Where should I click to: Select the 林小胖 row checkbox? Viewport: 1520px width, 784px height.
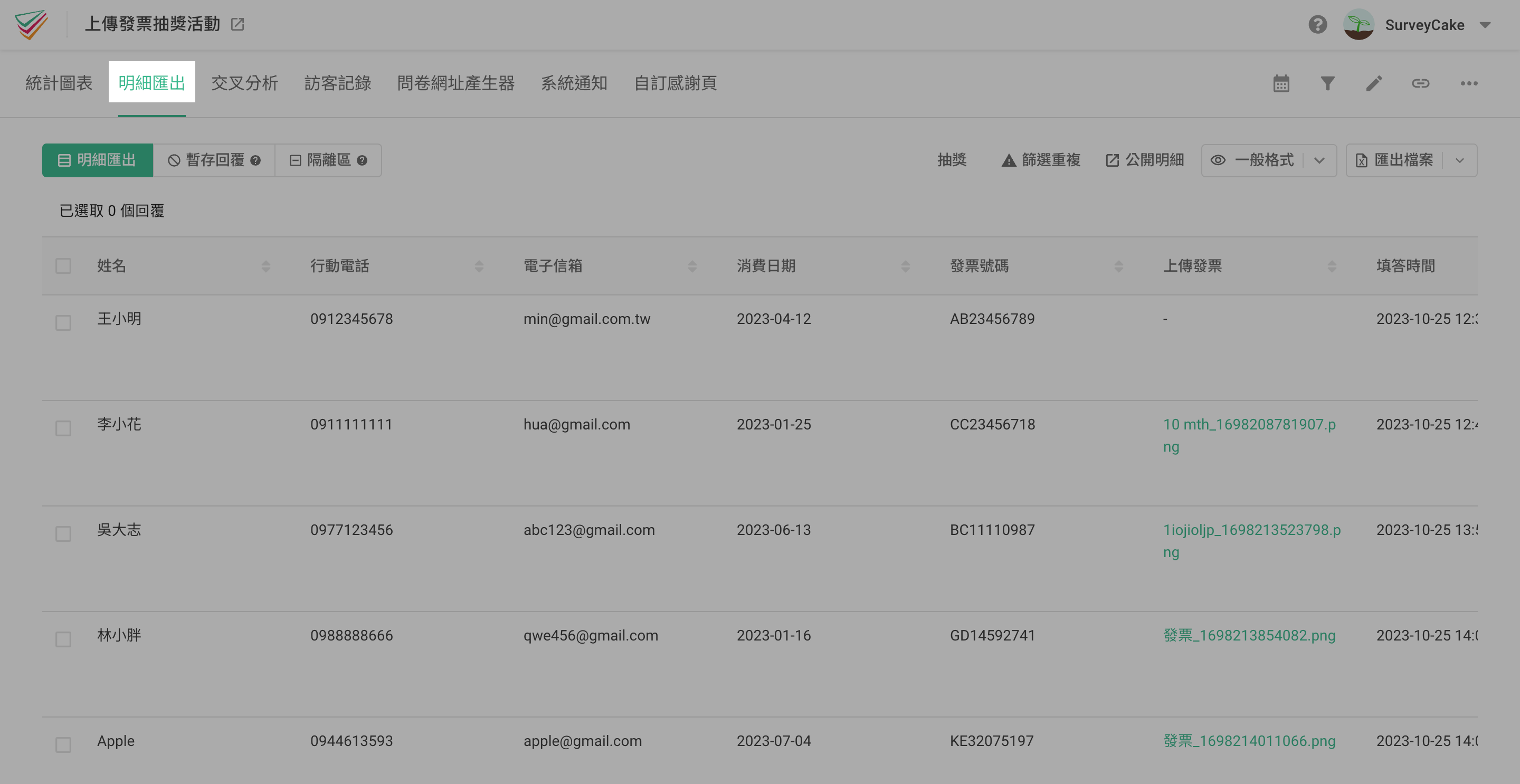tap(63, 639)
